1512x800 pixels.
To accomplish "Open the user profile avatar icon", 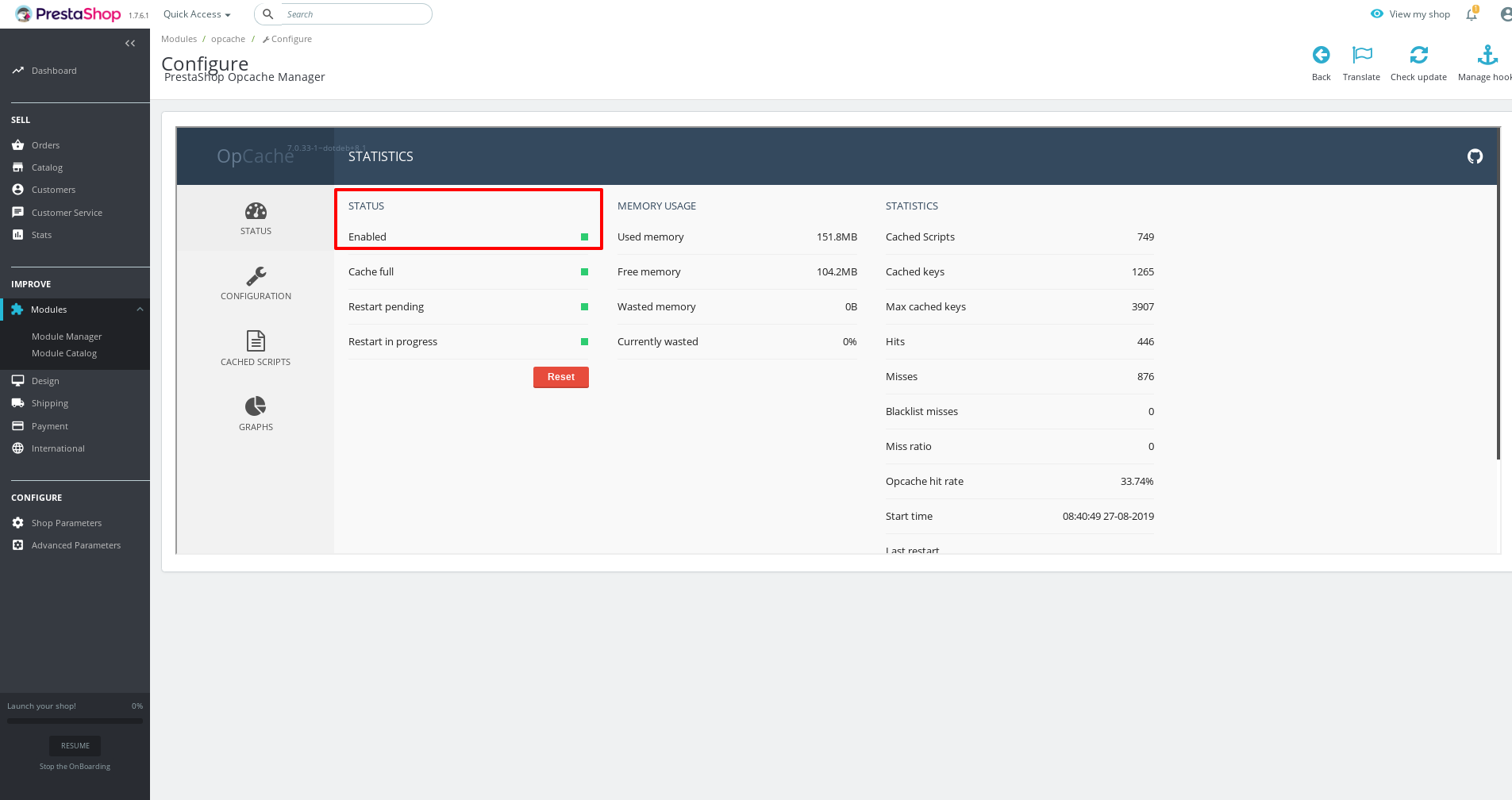I will coord(1506,14).
